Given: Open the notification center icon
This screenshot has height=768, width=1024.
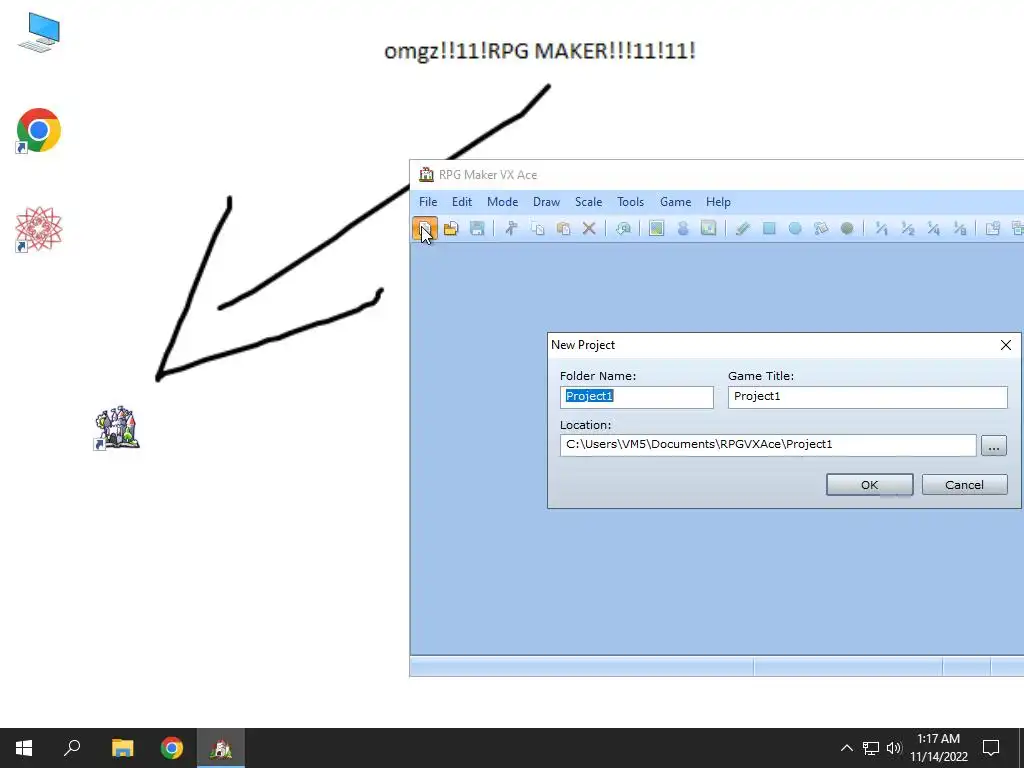Looking at the screenshot, I should click(991, 748).
